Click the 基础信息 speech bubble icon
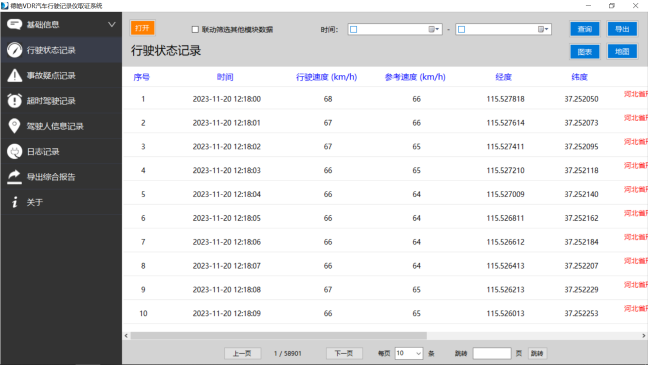 pyautogui.click(x=14, y=24)
